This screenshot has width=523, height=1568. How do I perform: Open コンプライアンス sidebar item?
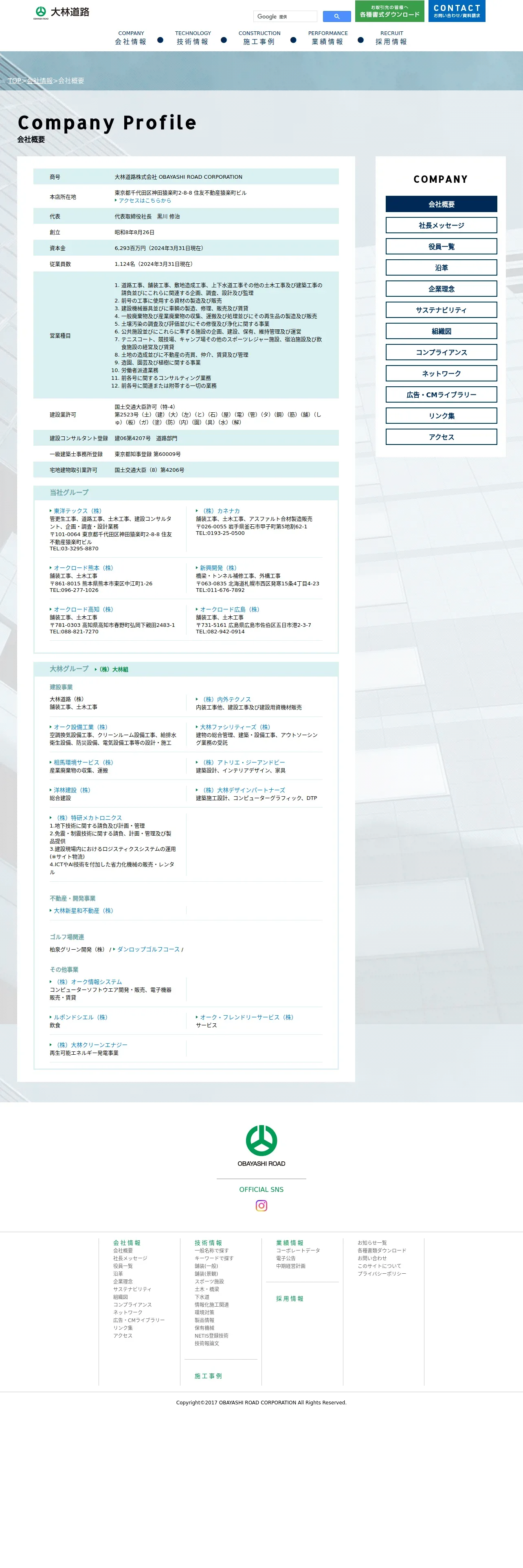(x=442, y=353)
